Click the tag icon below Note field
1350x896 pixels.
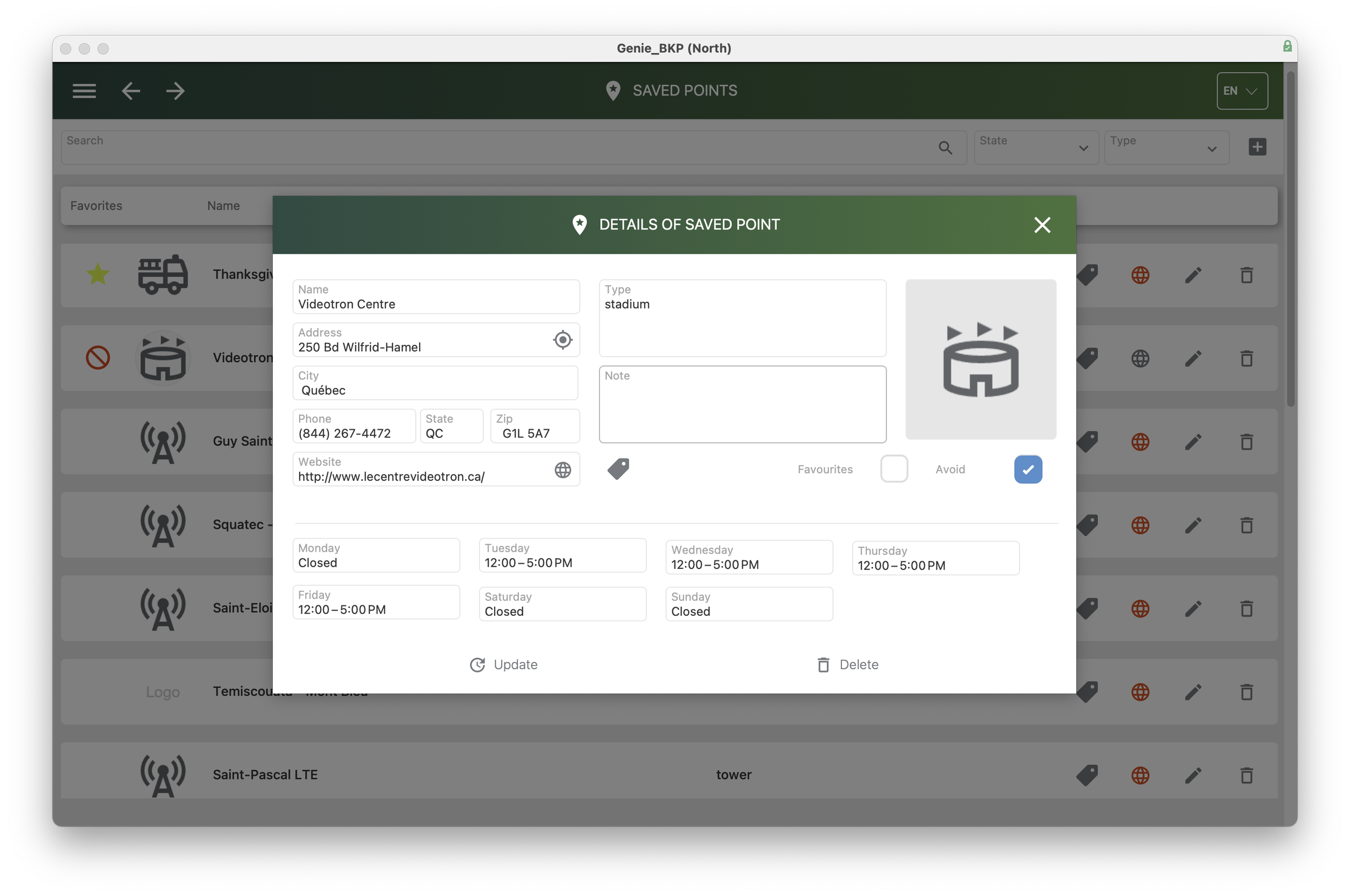pyautogui.click(x=618, y=469)
